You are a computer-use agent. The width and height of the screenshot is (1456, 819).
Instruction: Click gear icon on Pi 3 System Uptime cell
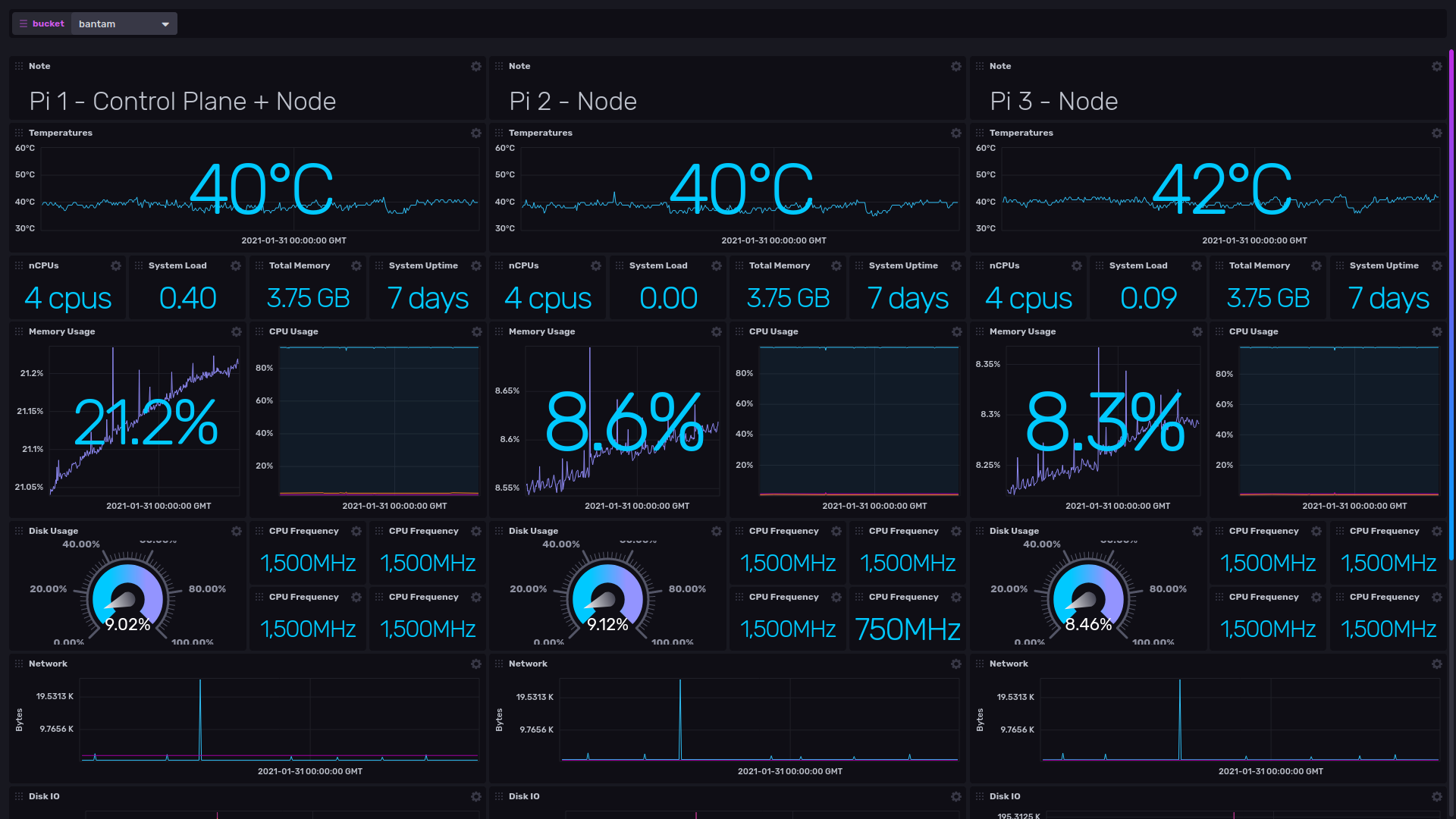coord(1438,266)
